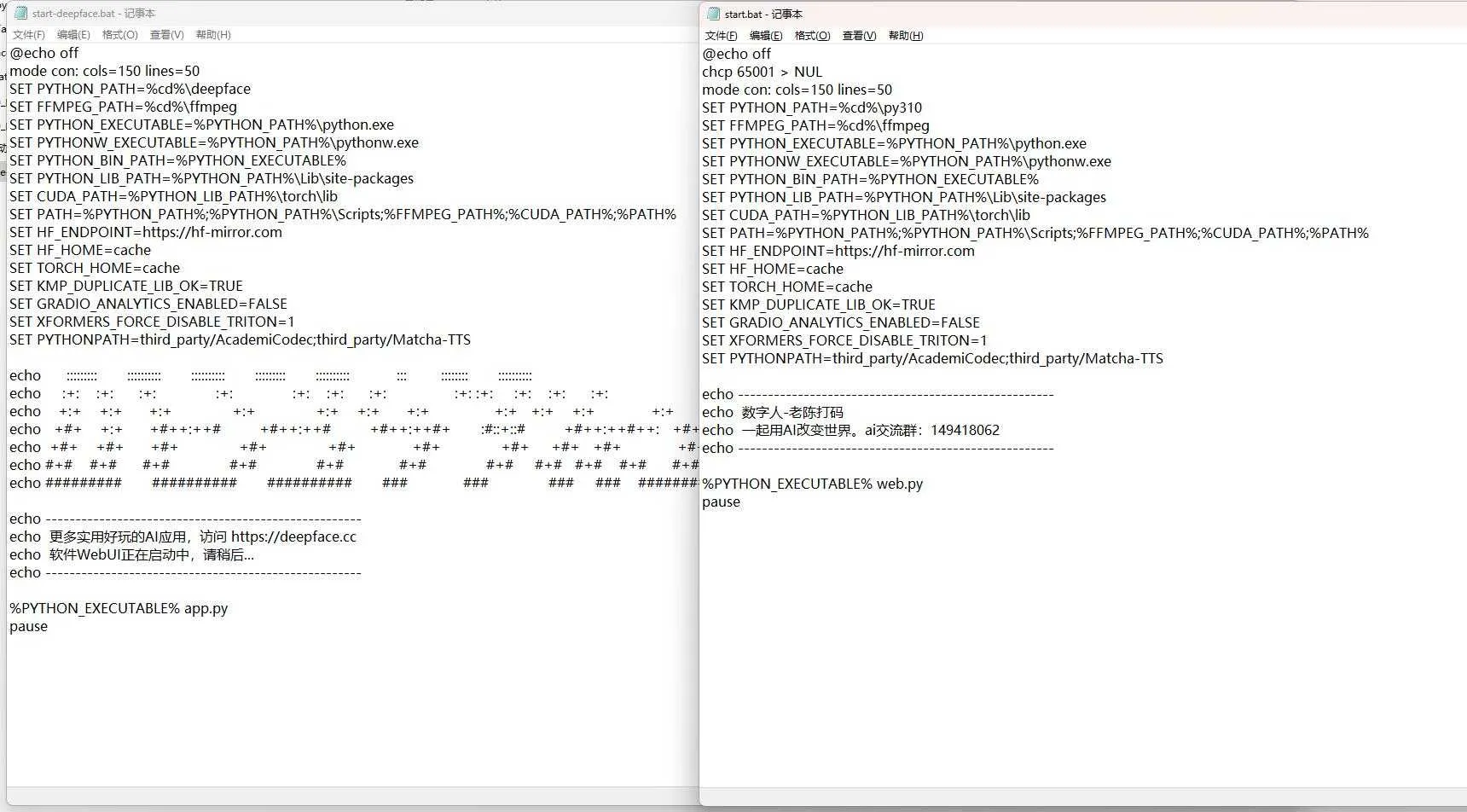Viewport: 1467px width, 812px height.
Task: Click SET GRADIO_ANALYTICS_ENABLED=FALSE in start.bat
Action: (x=841, y=322)
